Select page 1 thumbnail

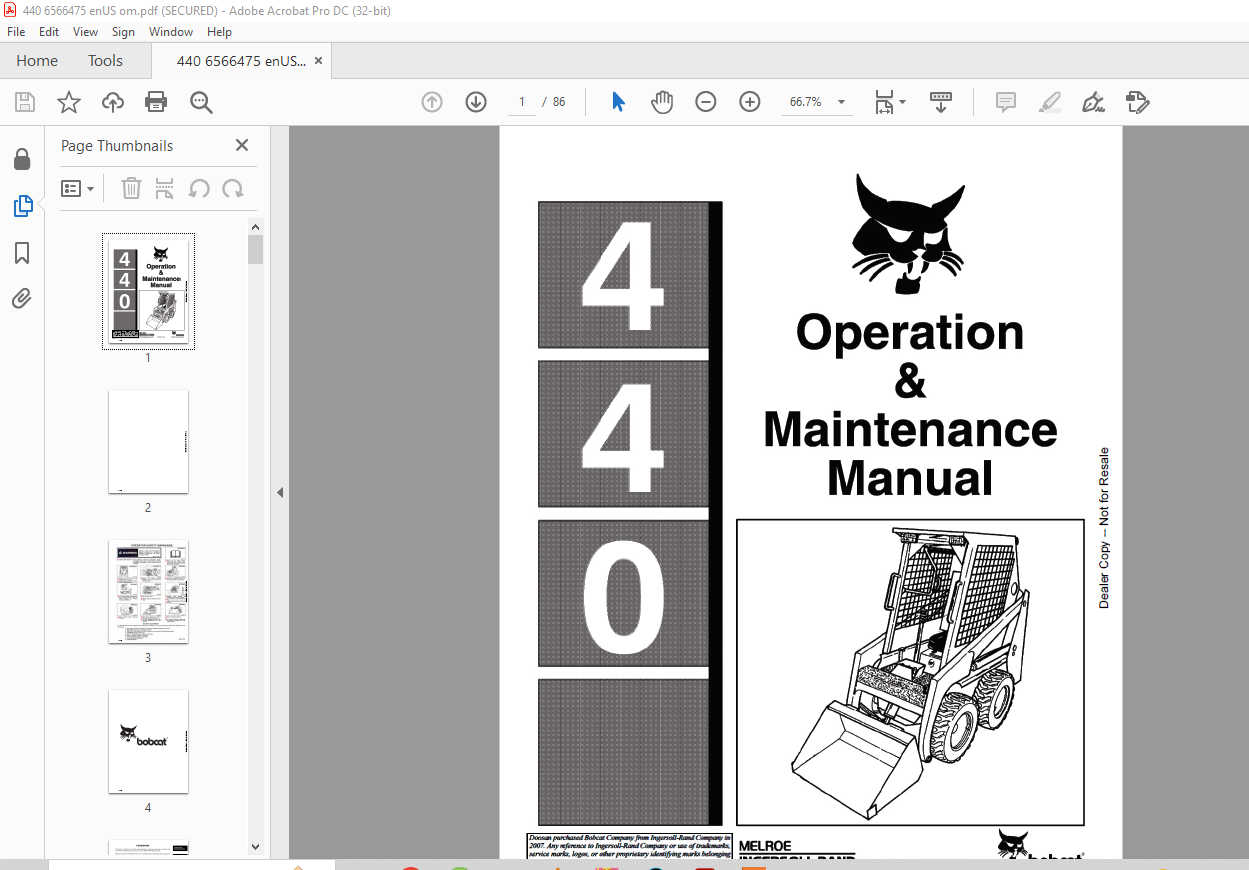148,291
